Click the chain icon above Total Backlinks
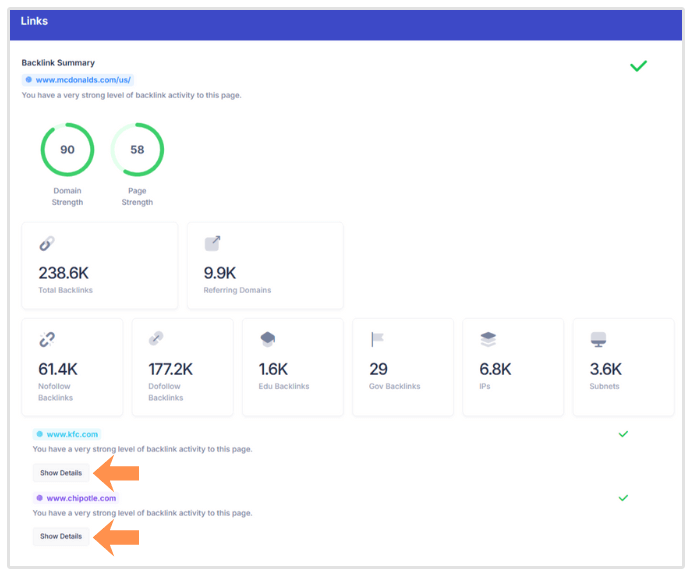This screenshot has height=576, width=692. tap(46, 244)
